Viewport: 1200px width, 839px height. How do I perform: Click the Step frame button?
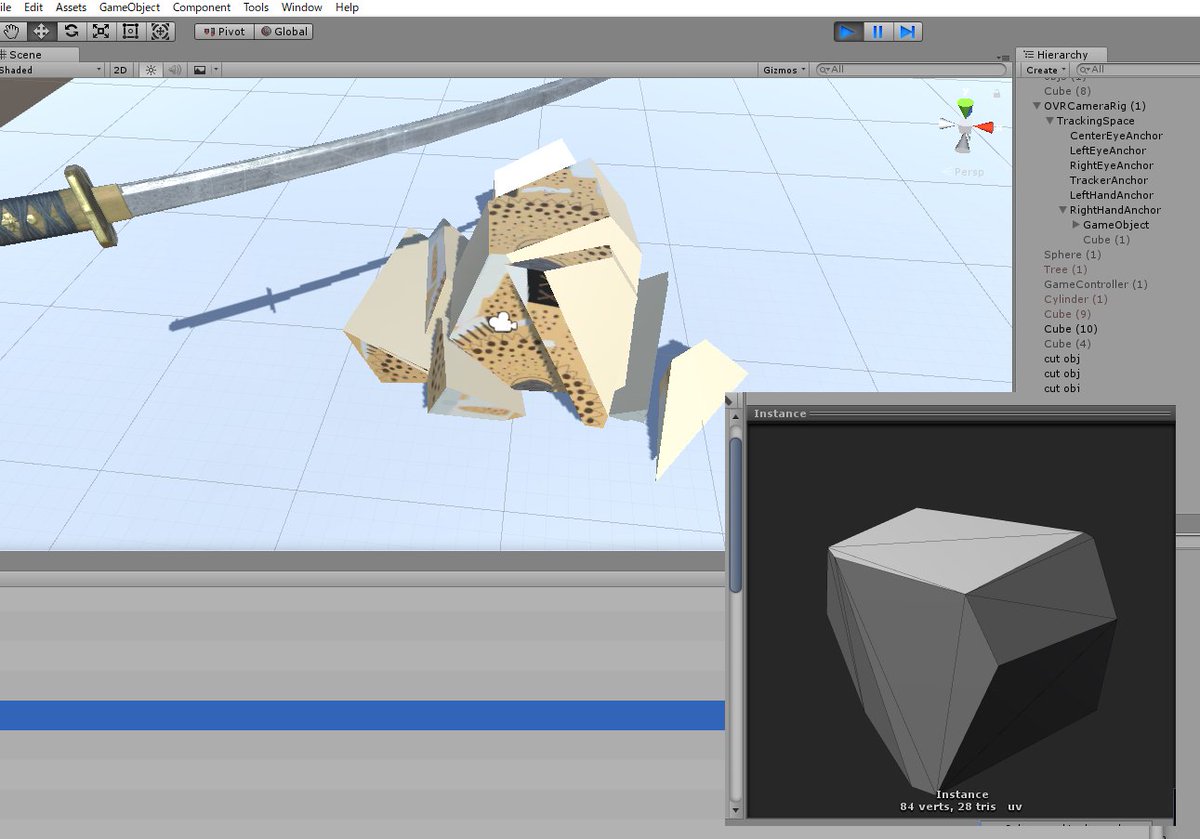(x=907, y=31)
